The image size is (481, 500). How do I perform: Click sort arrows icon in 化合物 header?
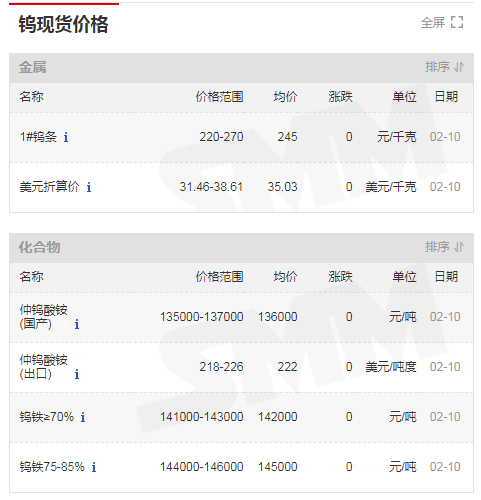pyautogui.click(x=459, y=247)
